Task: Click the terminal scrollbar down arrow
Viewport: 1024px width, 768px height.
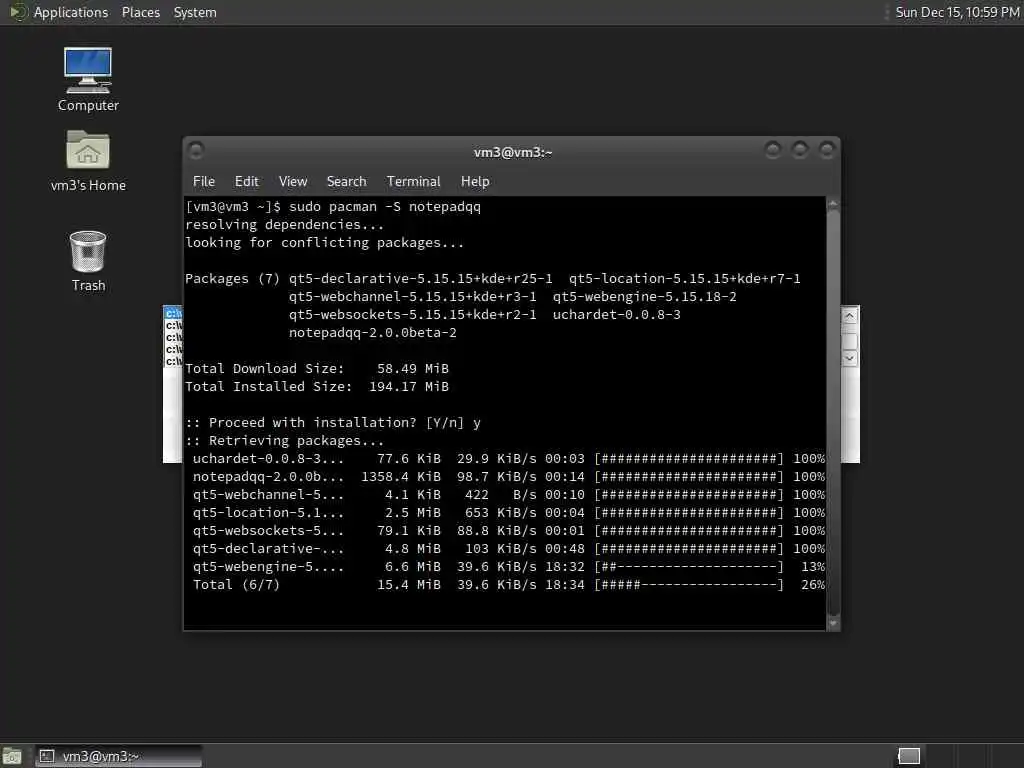Action: (833, 623)
